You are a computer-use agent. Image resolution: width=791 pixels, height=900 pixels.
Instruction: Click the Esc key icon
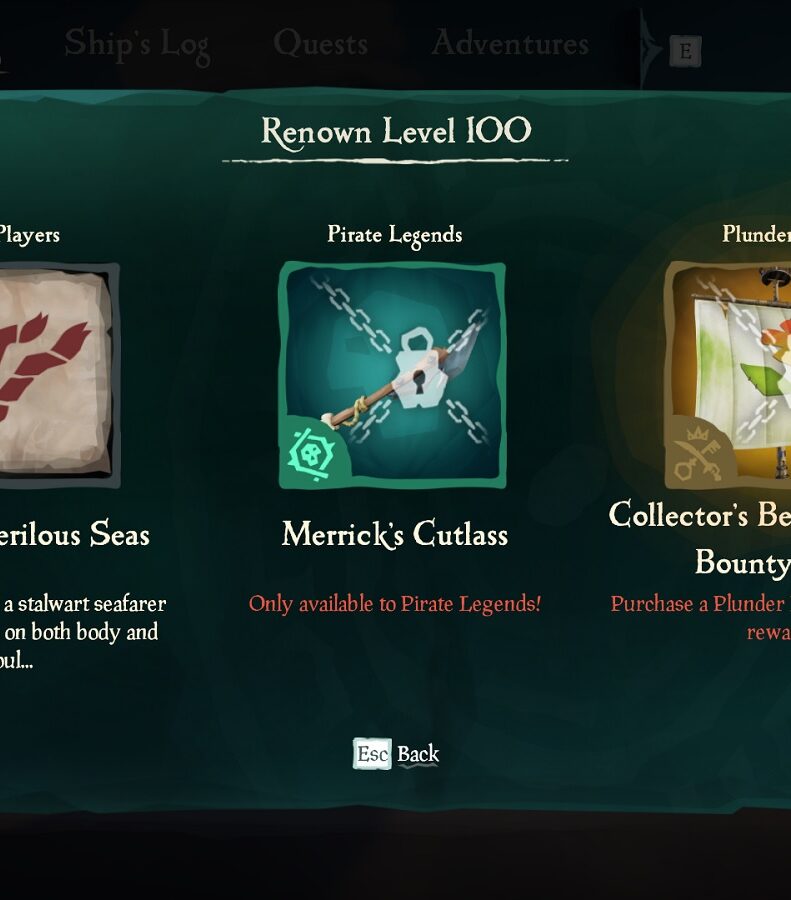(x=372, y=754)
